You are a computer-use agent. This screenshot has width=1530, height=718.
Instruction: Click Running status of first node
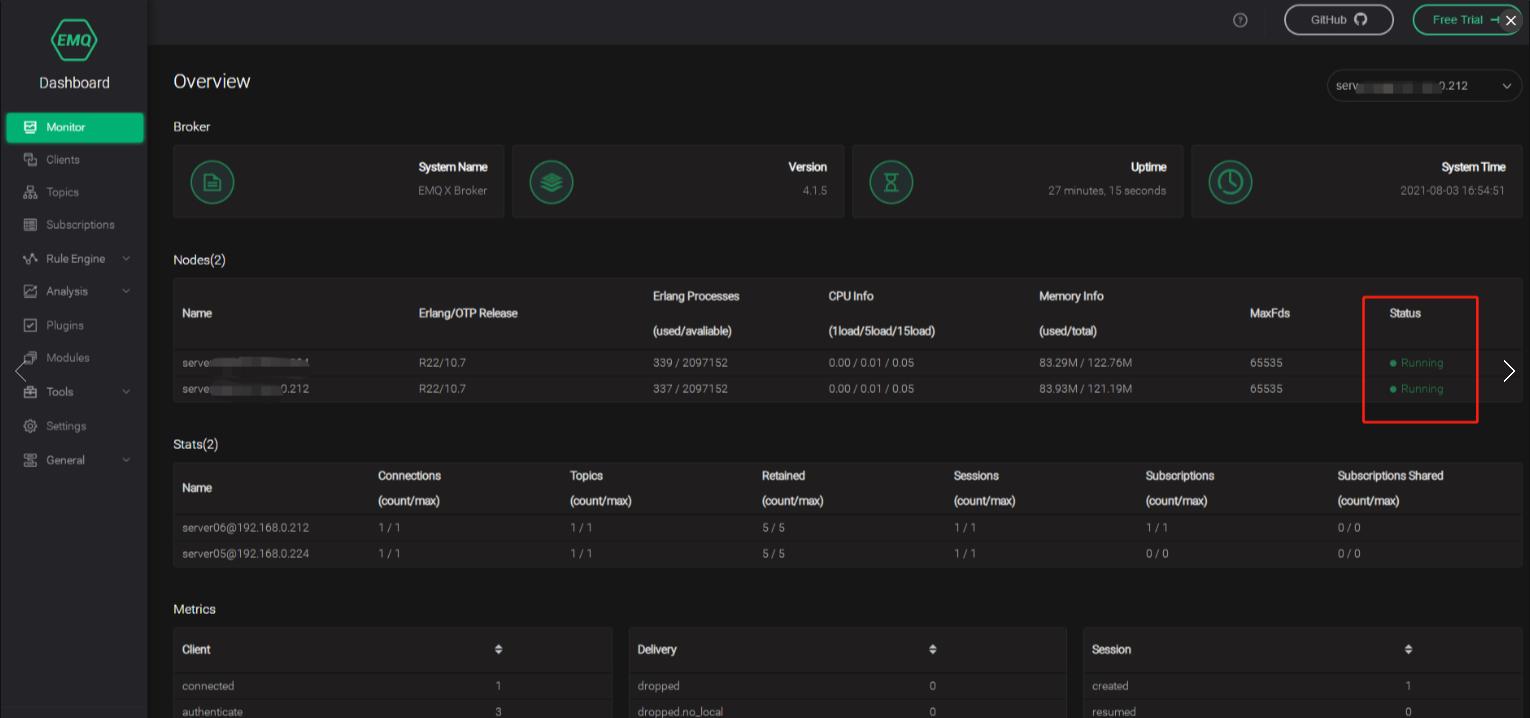point(1417,363)
